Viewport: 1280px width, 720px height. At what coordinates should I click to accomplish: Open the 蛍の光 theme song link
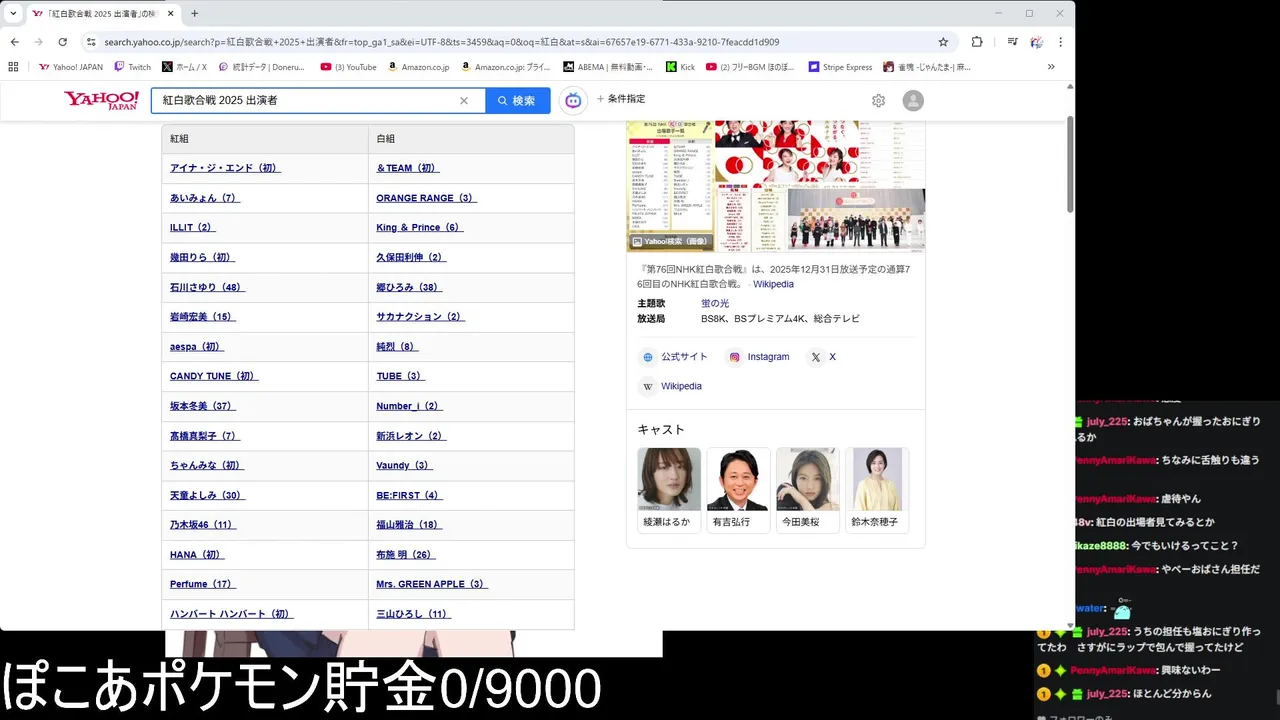pyautogui.click(x=715, y=303)
